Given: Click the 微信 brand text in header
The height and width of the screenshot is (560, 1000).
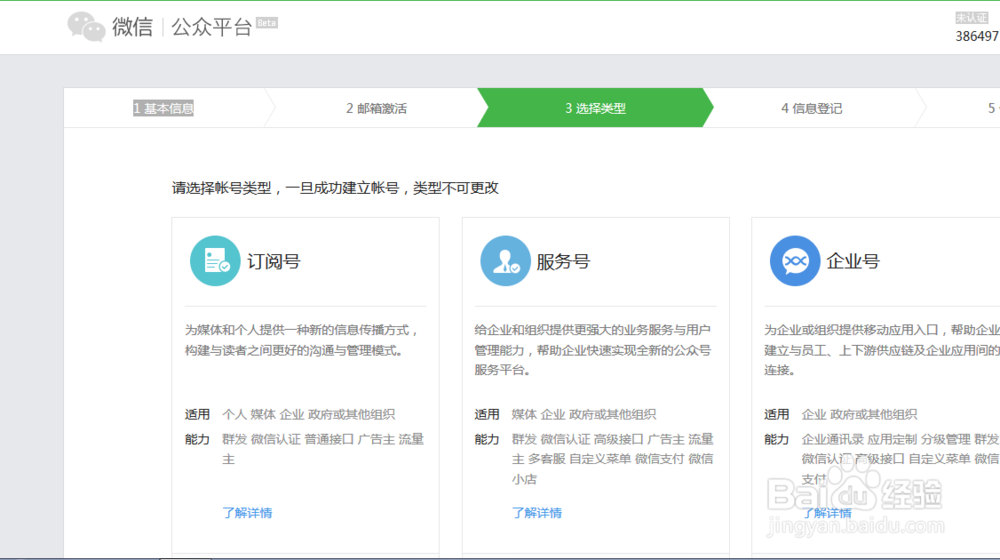Looking at the screenshot, I should point(133,27).
